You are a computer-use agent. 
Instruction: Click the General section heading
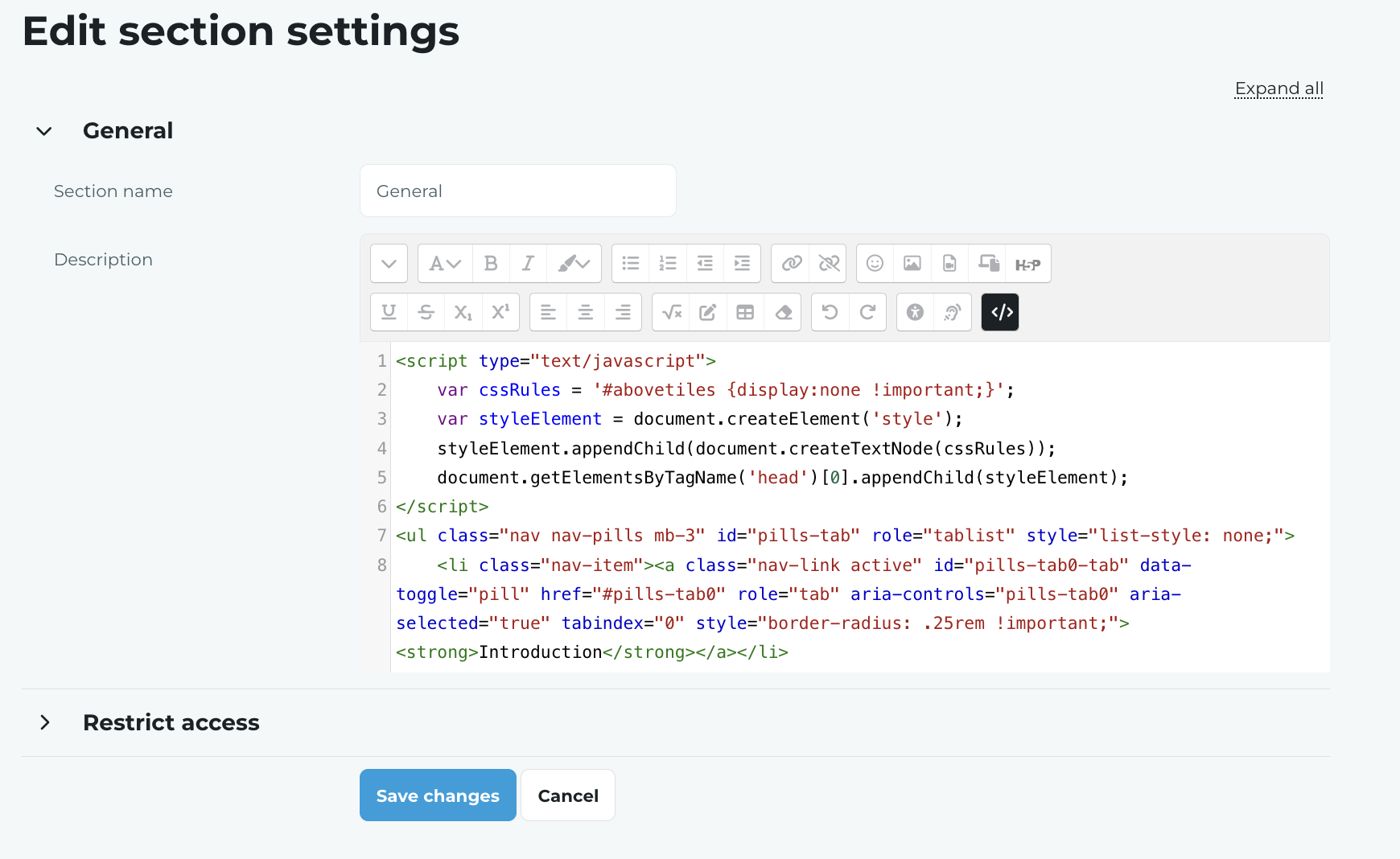pos(128,131)
